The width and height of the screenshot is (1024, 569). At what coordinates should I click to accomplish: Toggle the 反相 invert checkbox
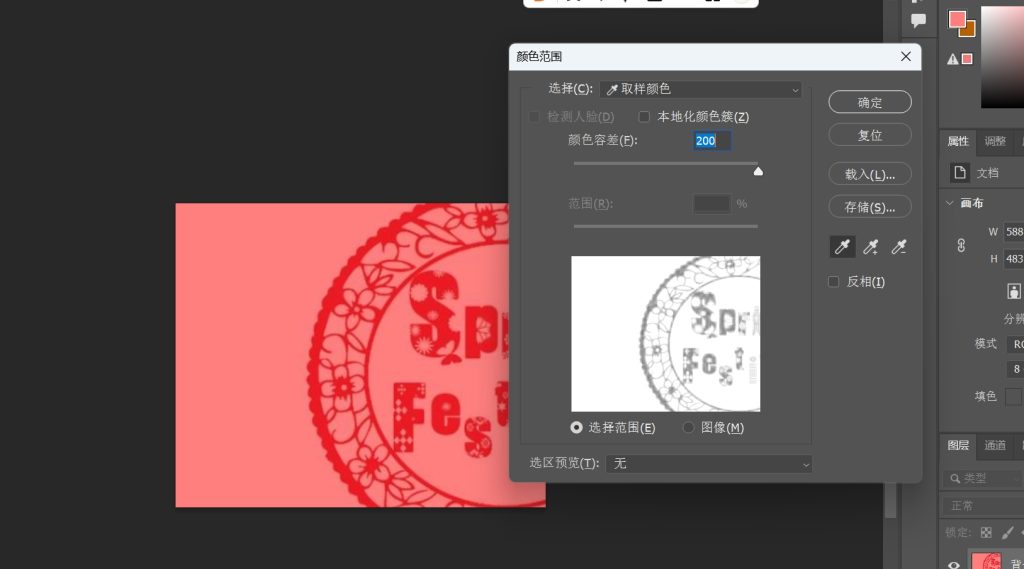834,282
